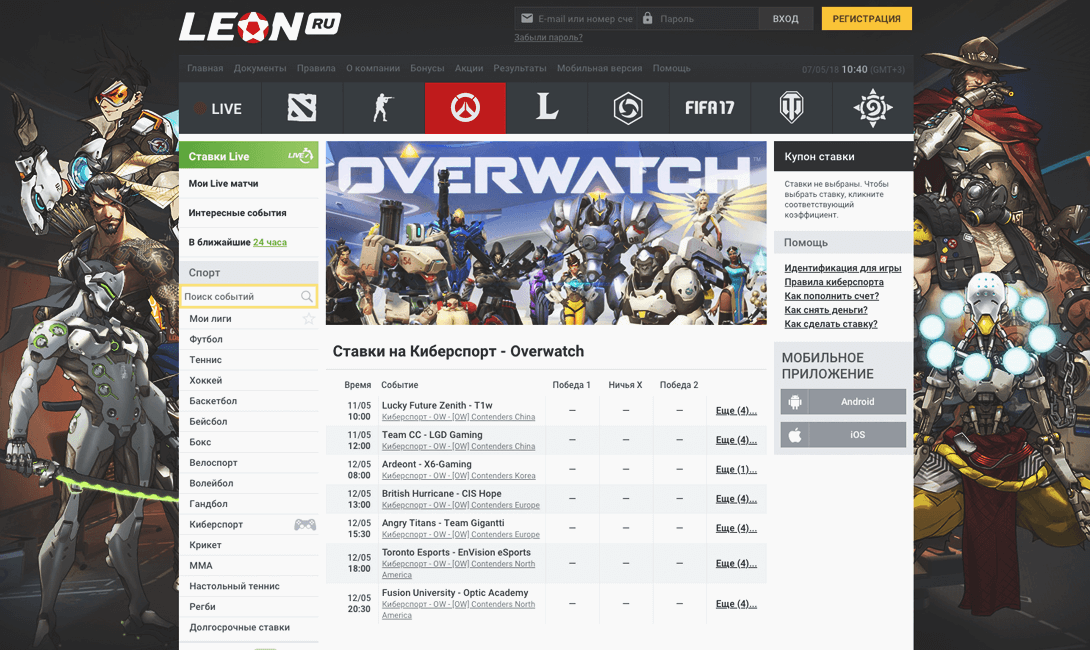Open the FIFA17 game tab
Screen dimensions: 1090x650
[710, 108]
